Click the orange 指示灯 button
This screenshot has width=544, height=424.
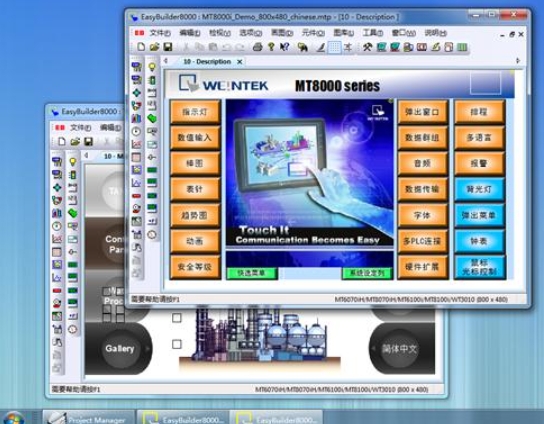[195, 112]
